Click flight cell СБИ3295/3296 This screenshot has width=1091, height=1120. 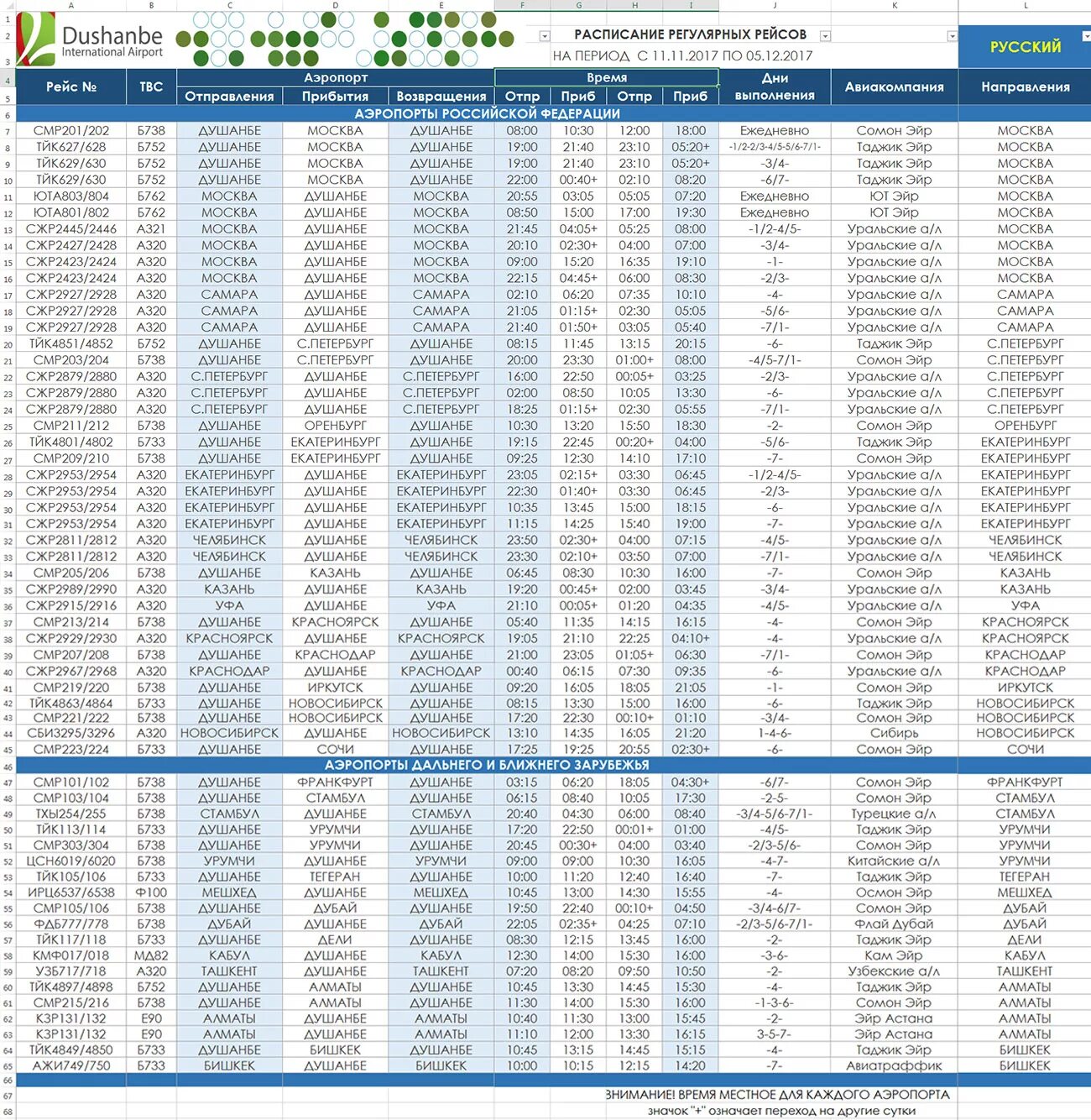tap(71, 733)
